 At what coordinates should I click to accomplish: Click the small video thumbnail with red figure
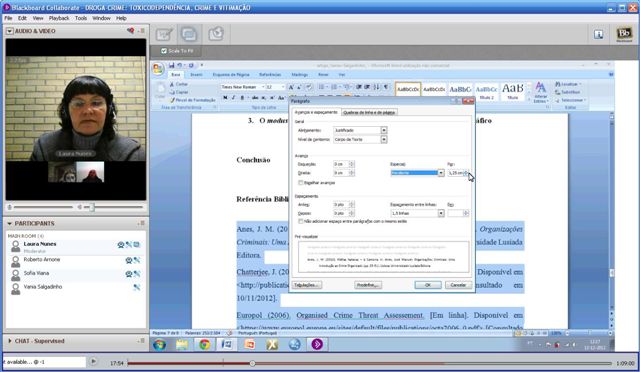90,172
